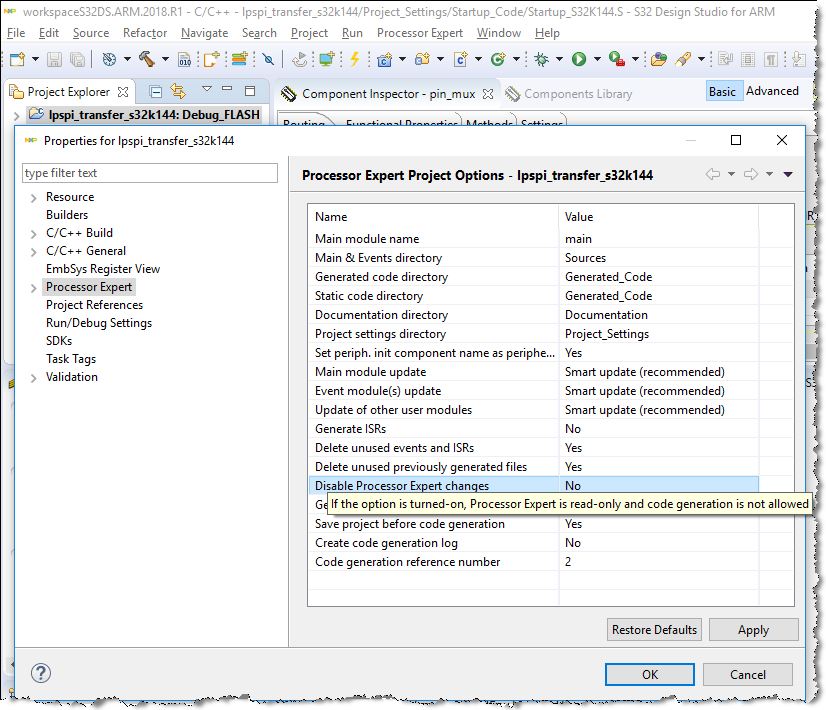Toggle back to Basic mode
The image size is (826, 710).
click(x=724, y=90)
